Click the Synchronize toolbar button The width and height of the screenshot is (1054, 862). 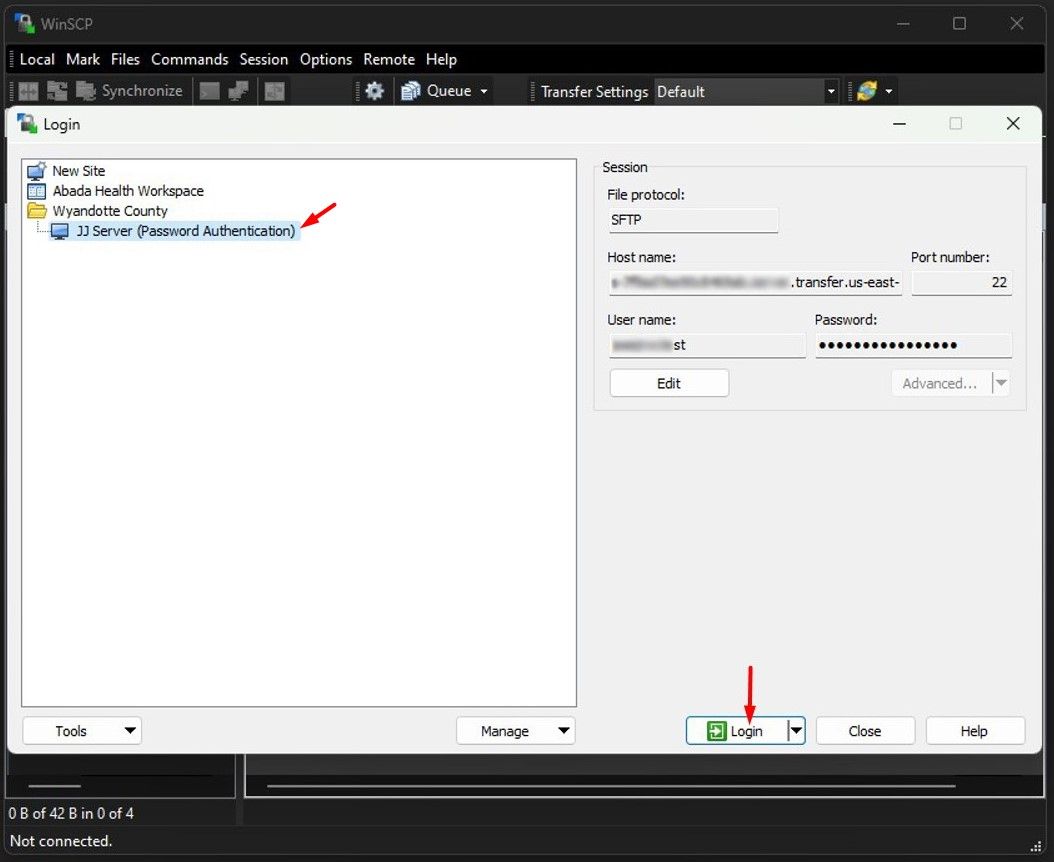pyautogui.click(x=129, y=91)
